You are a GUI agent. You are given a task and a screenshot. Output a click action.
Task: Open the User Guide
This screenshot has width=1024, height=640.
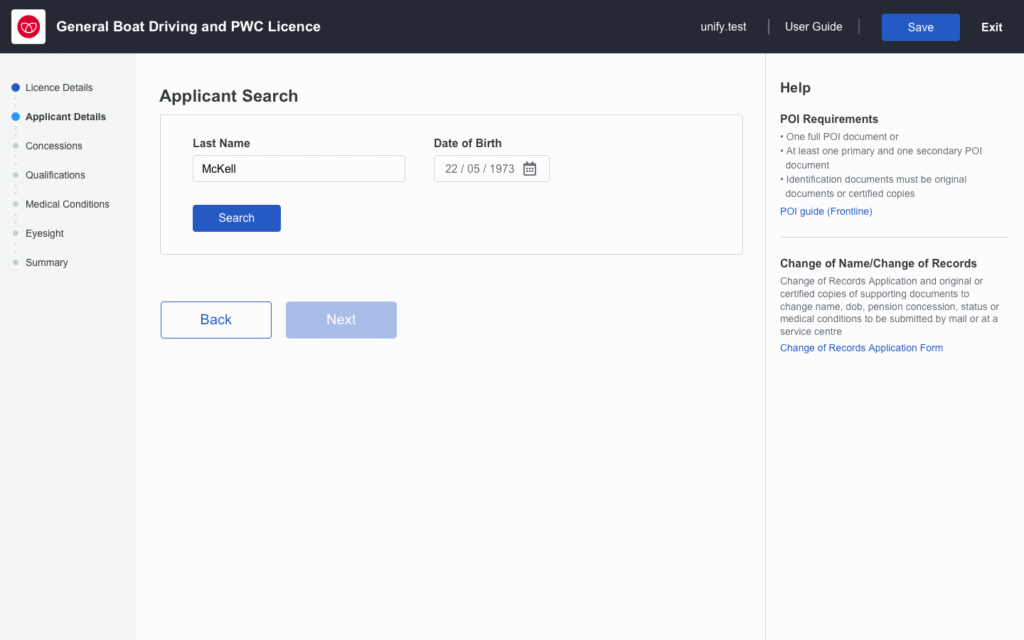pos(813,27)
